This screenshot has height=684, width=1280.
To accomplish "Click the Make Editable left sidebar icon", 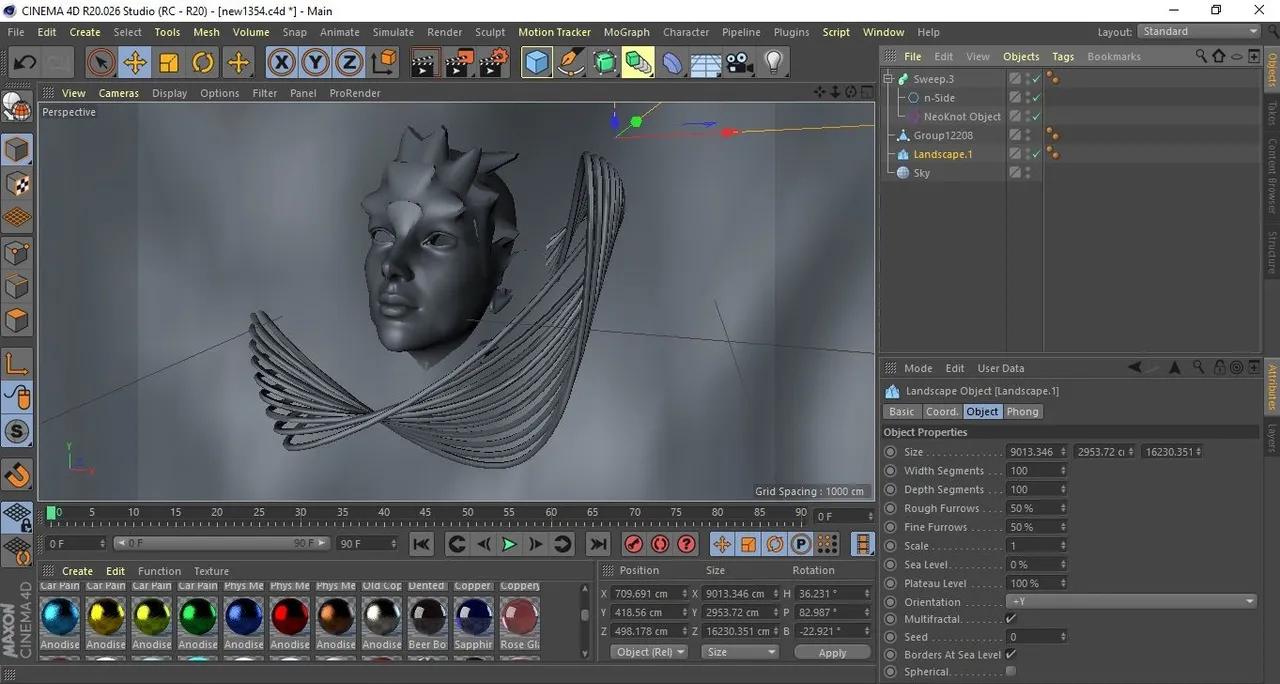I will coord(17,106).
